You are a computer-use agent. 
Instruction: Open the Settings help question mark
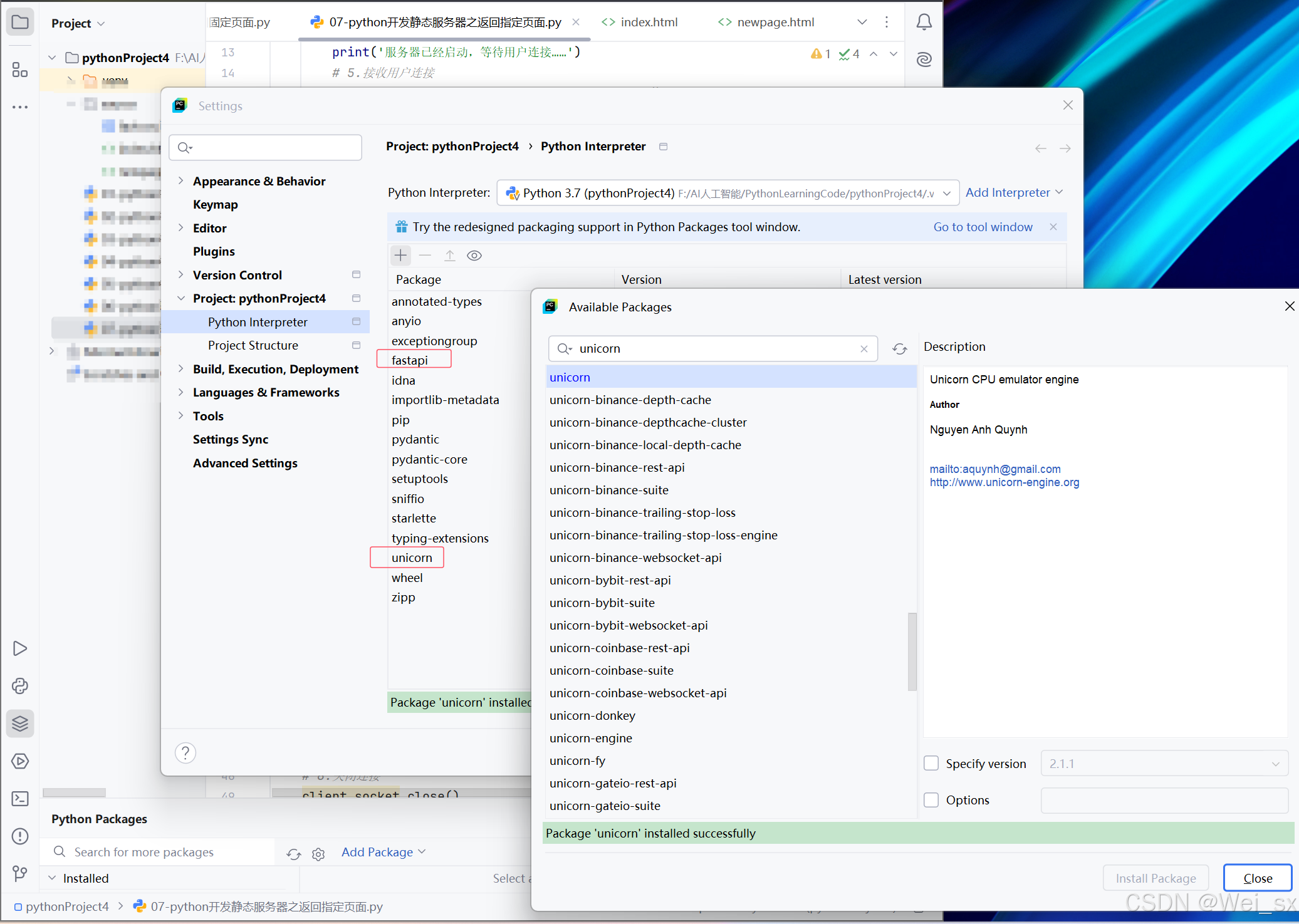point(185,752)
